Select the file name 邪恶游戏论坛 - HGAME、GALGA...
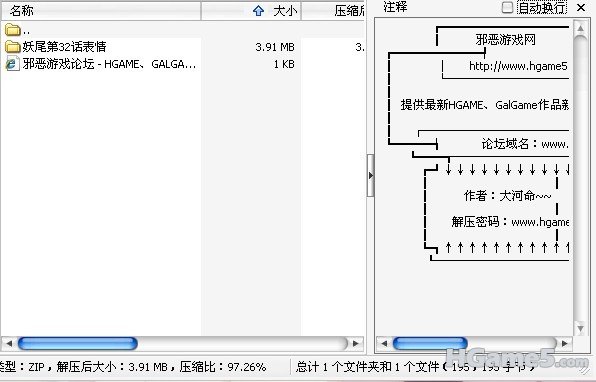Viewport: 596px width, 382px height. point(109,64)
